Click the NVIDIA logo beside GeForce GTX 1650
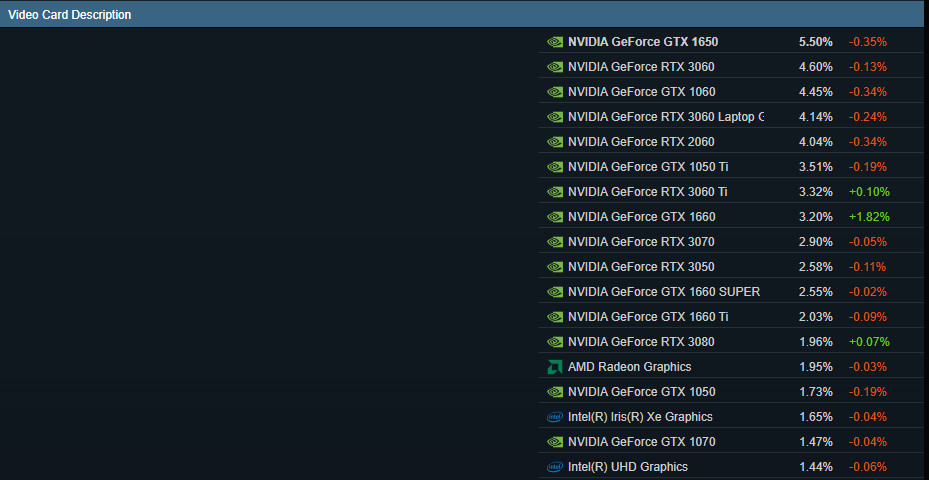The height and width of the screenshot is (480, 929). pos(555,42)
